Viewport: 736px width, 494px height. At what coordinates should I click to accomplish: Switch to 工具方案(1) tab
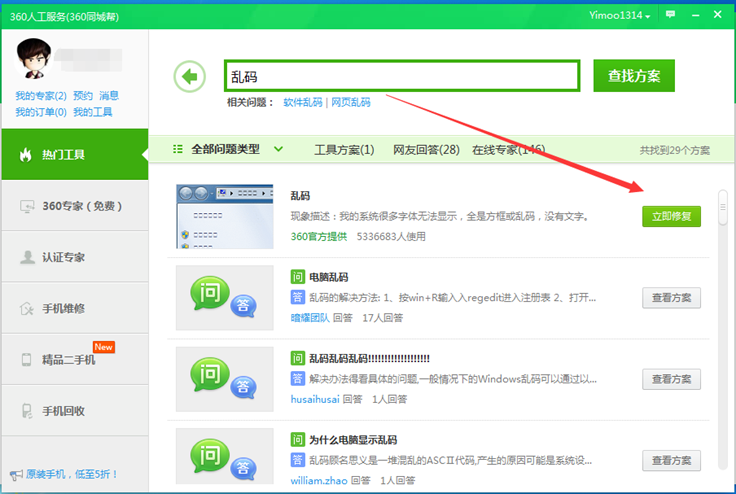coord(344,150)
